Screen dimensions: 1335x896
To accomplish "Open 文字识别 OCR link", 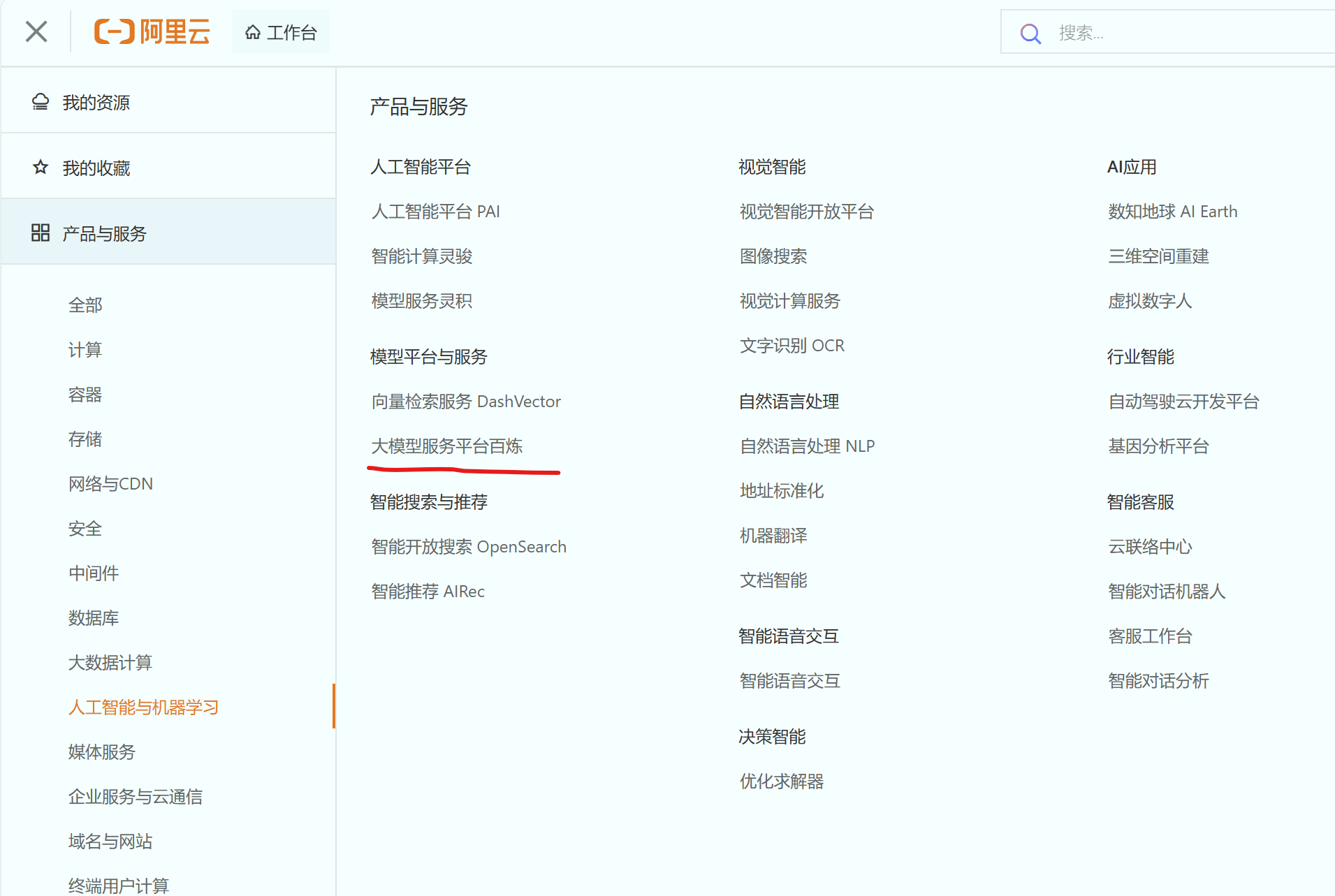I will (x=792, y=345).
